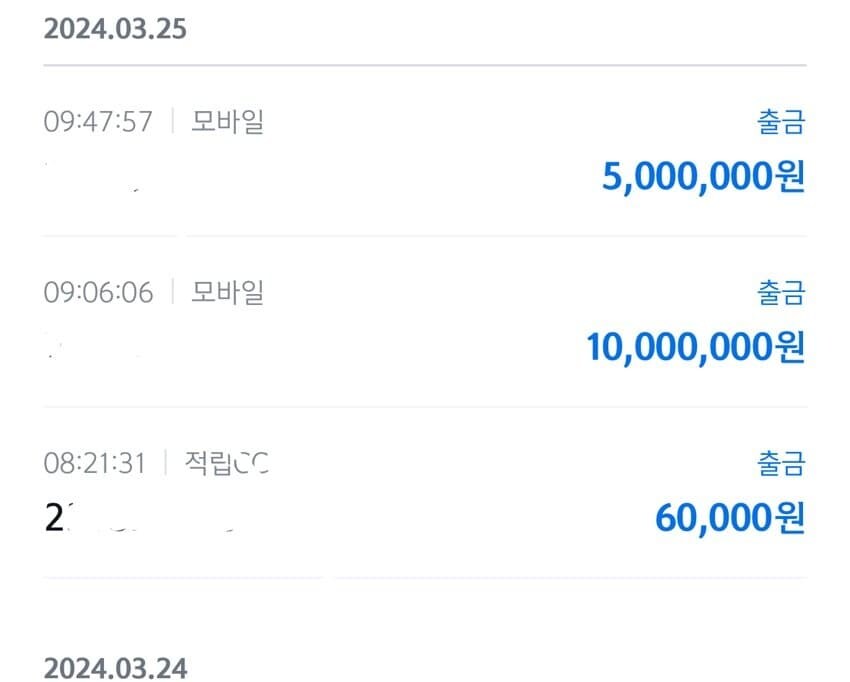Click vertical separator after 09:06:06
Screen dimensions: 850x682
click(172, 293)
